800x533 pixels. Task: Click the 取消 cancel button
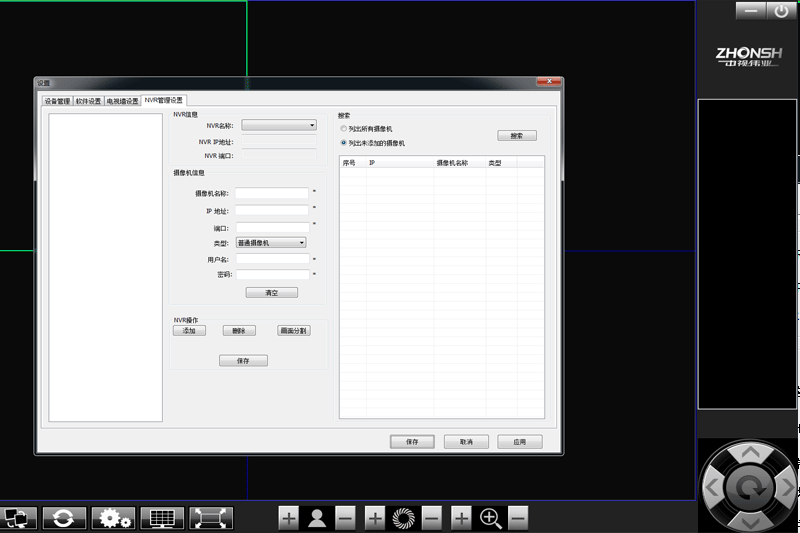pos(466,442)
